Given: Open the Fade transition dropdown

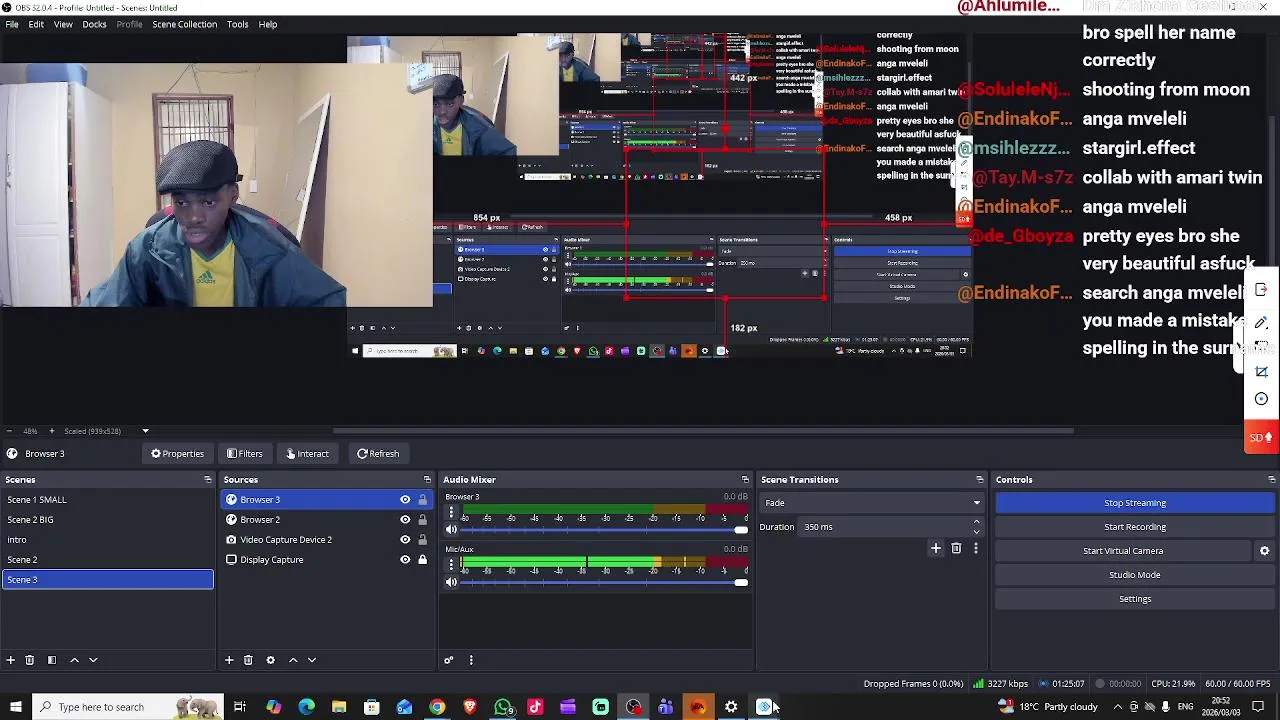Looking at the screenshot, I should 872,503.
